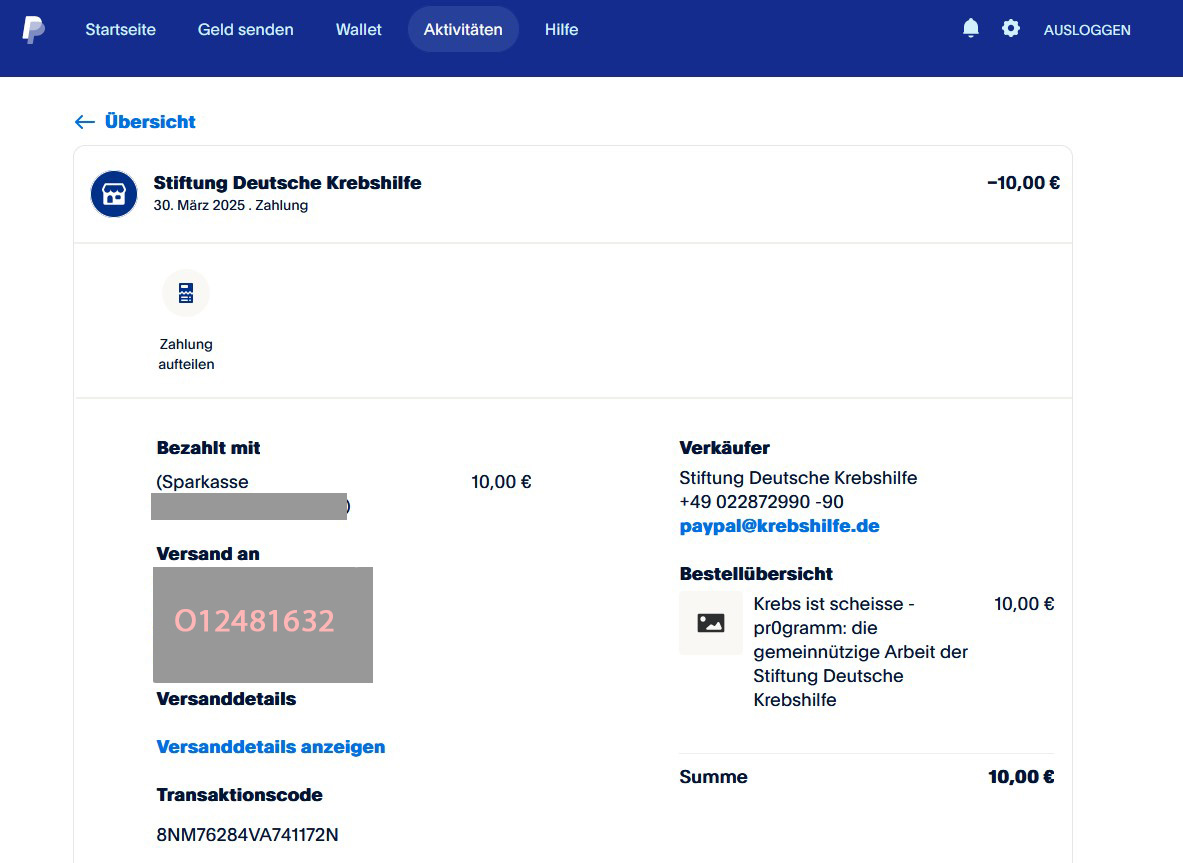Click the order item image placeholder
Screen dimensions: 1183x863
pyautogui.click(x=710, y=623)
